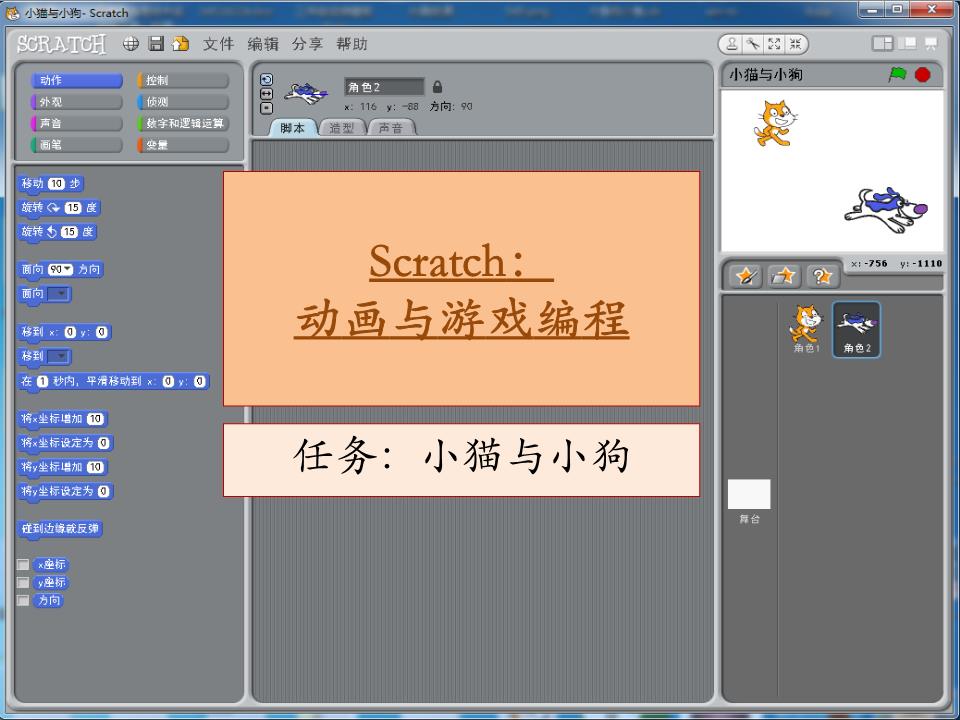Click the 将x坐标设定为 0 block
This screenshot has height=720, width=960.
tap(65, 443)
